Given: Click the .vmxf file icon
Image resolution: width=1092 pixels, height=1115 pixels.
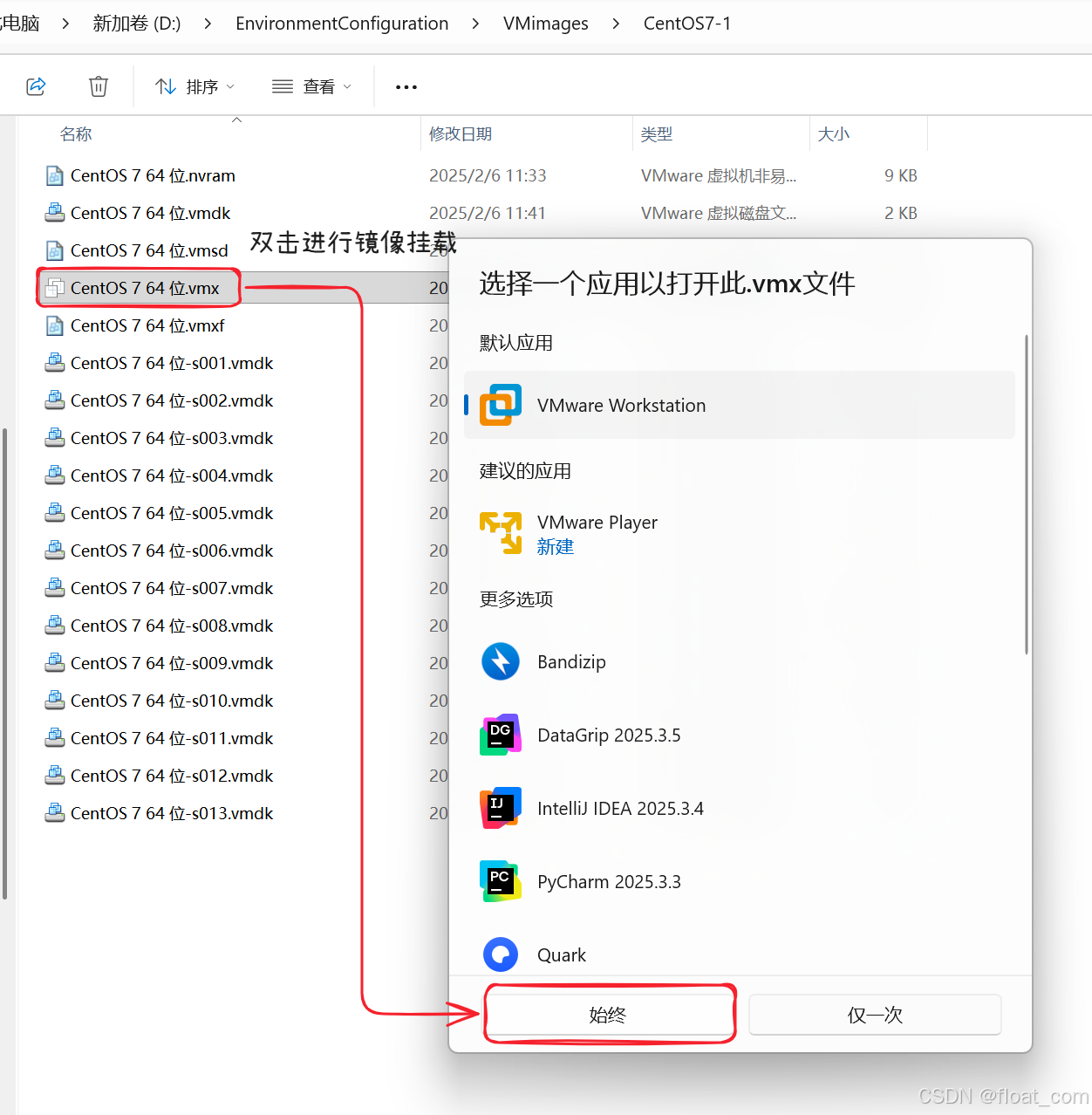Looking at the screenshot, I should tap(55, 325).
